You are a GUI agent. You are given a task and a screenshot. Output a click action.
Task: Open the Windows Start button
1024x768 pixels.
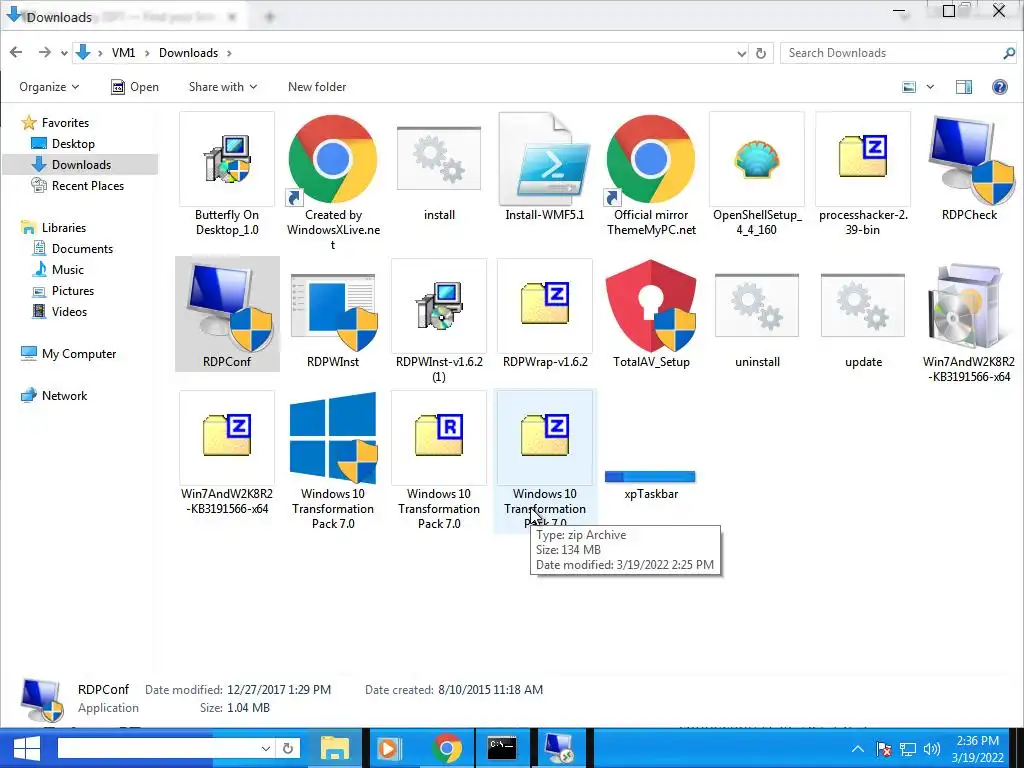pyautogui.click(x=26, y=748)
